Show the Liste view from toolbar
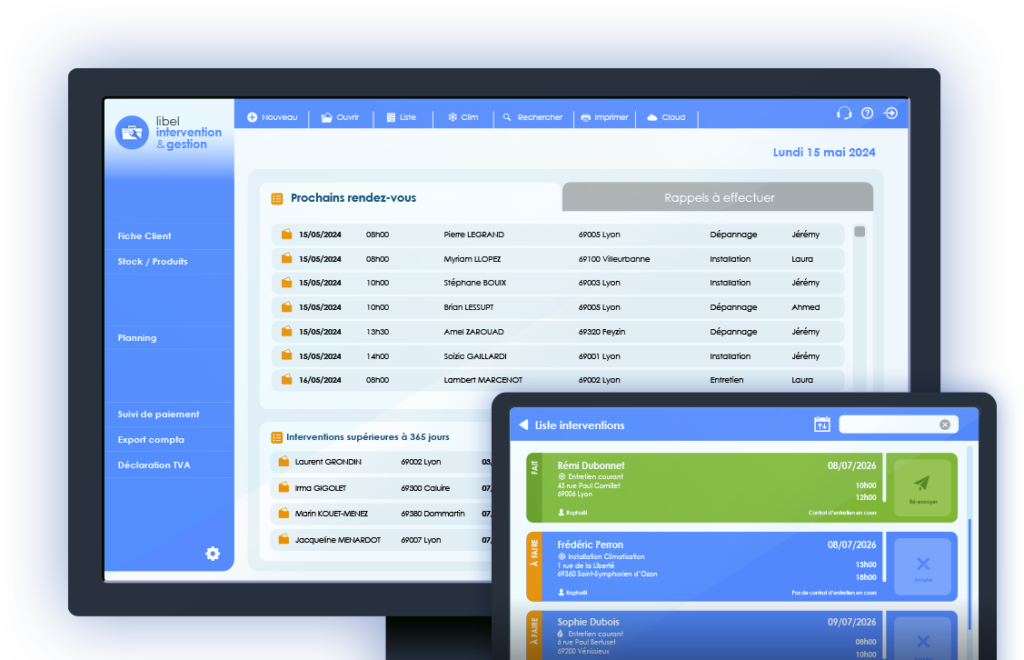 coord(402,118)
